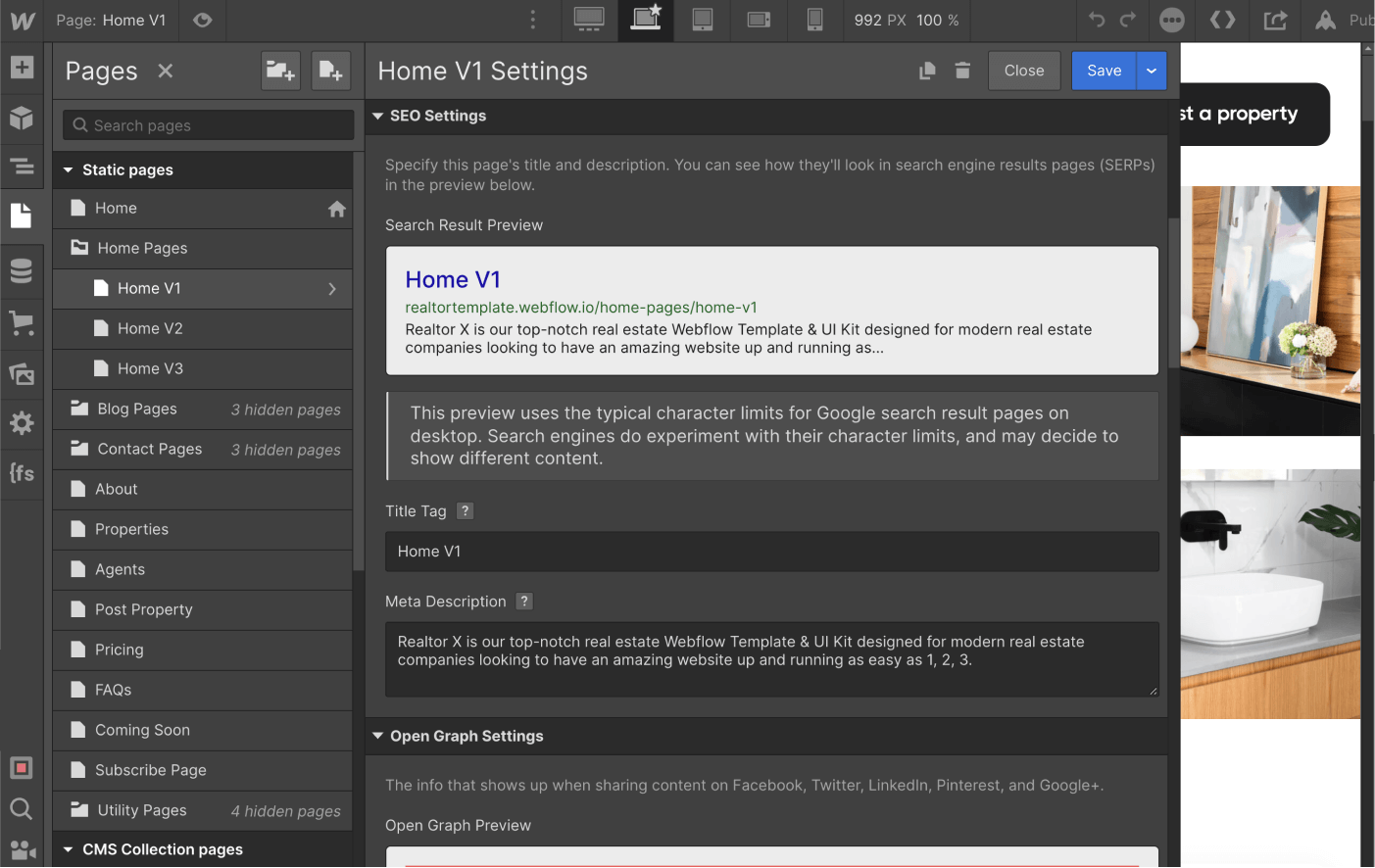
Task: Close the Home V1 Settings panel
Action: click(x=1023, y=70)
